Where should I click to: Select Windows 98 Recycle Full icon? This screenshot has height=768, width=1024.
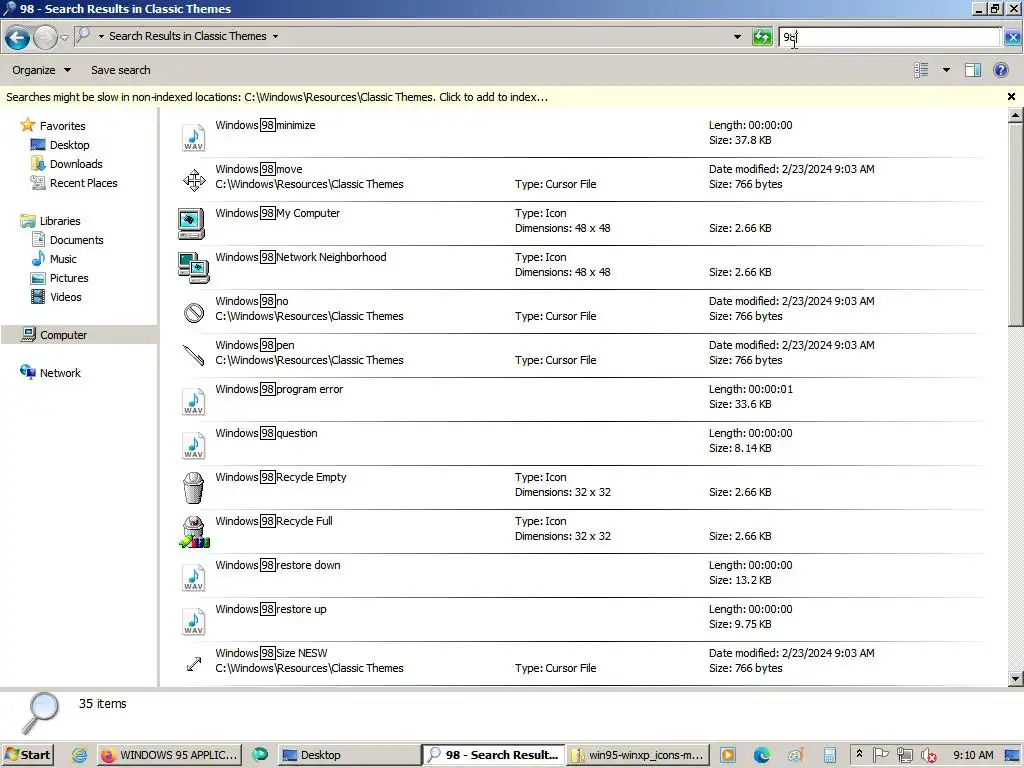[194, 532]
